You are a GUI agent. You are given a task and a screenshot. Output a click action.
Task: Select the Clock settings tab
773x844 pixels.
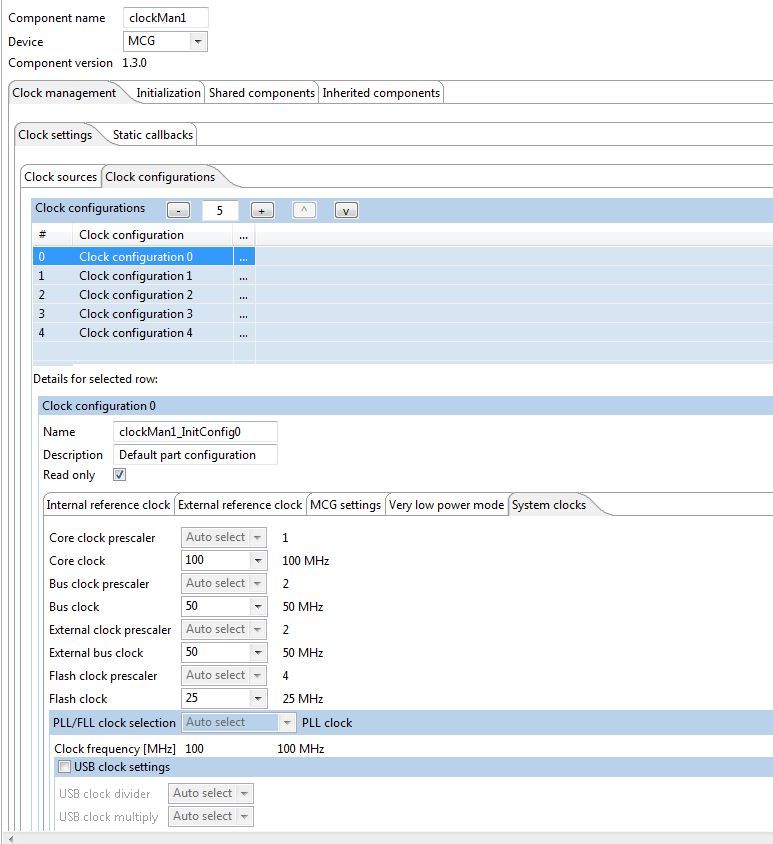point(55,135)
